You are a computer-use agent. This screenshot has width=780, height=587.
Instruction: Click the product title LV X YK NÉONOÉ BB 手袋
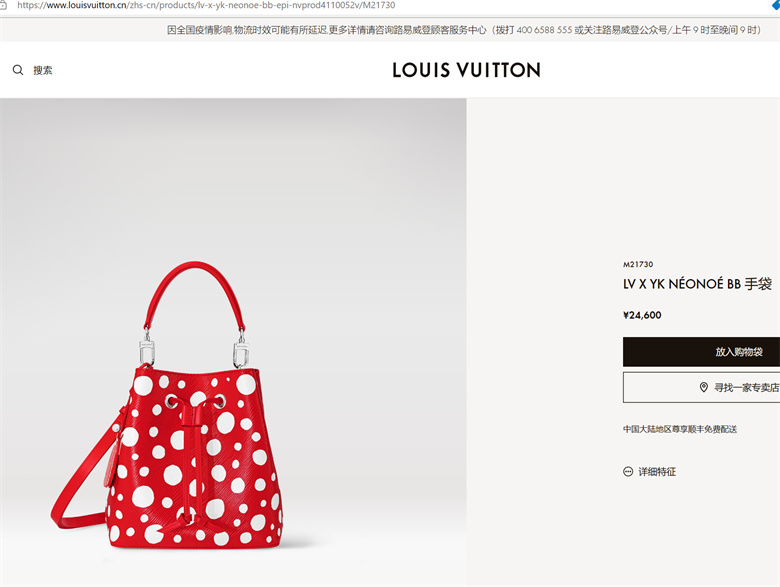coord(697,284)
